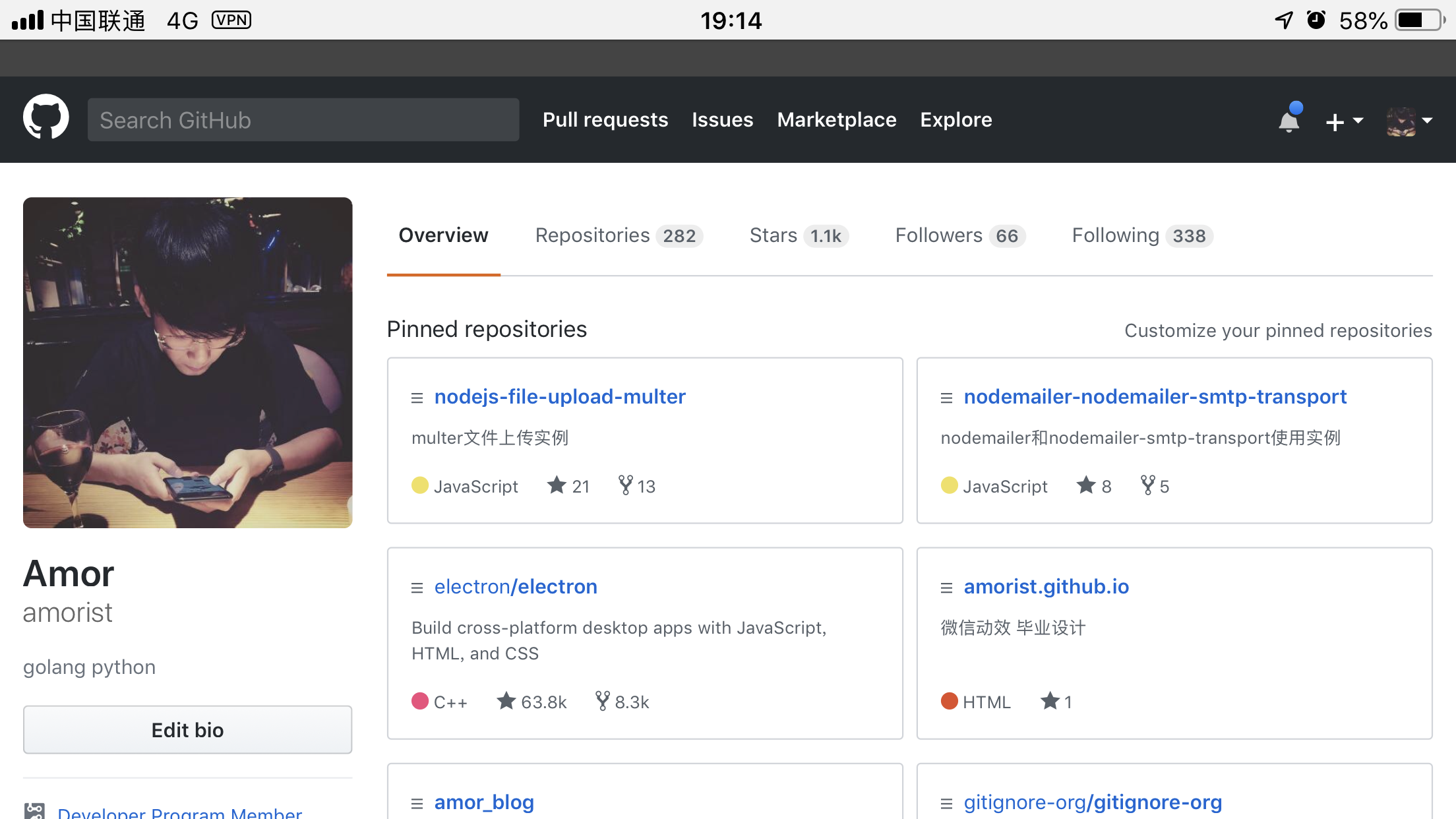Grab the drag handle of amorist.github.io
This screenshot has height=819, width=1456.
(x=946, y=588)
